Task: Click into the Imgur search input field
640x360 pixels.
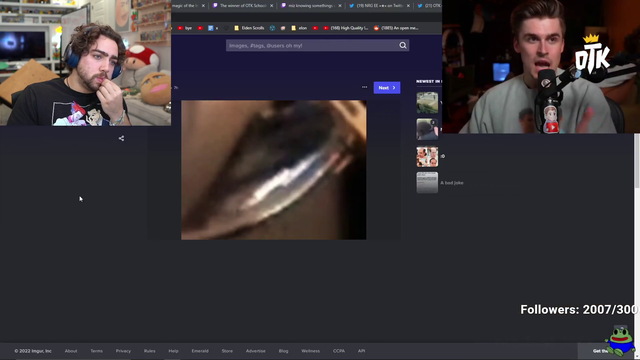Action: [x=312, y=45]
